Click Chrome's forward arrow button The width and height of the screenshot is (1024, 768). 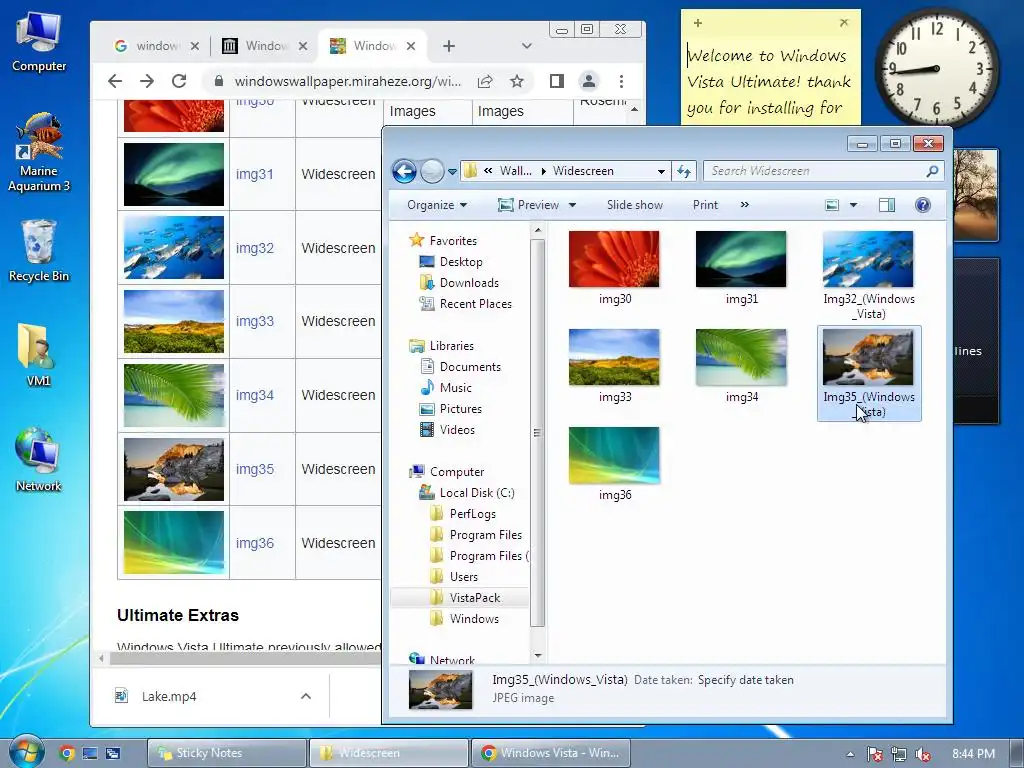click(147, 81)
